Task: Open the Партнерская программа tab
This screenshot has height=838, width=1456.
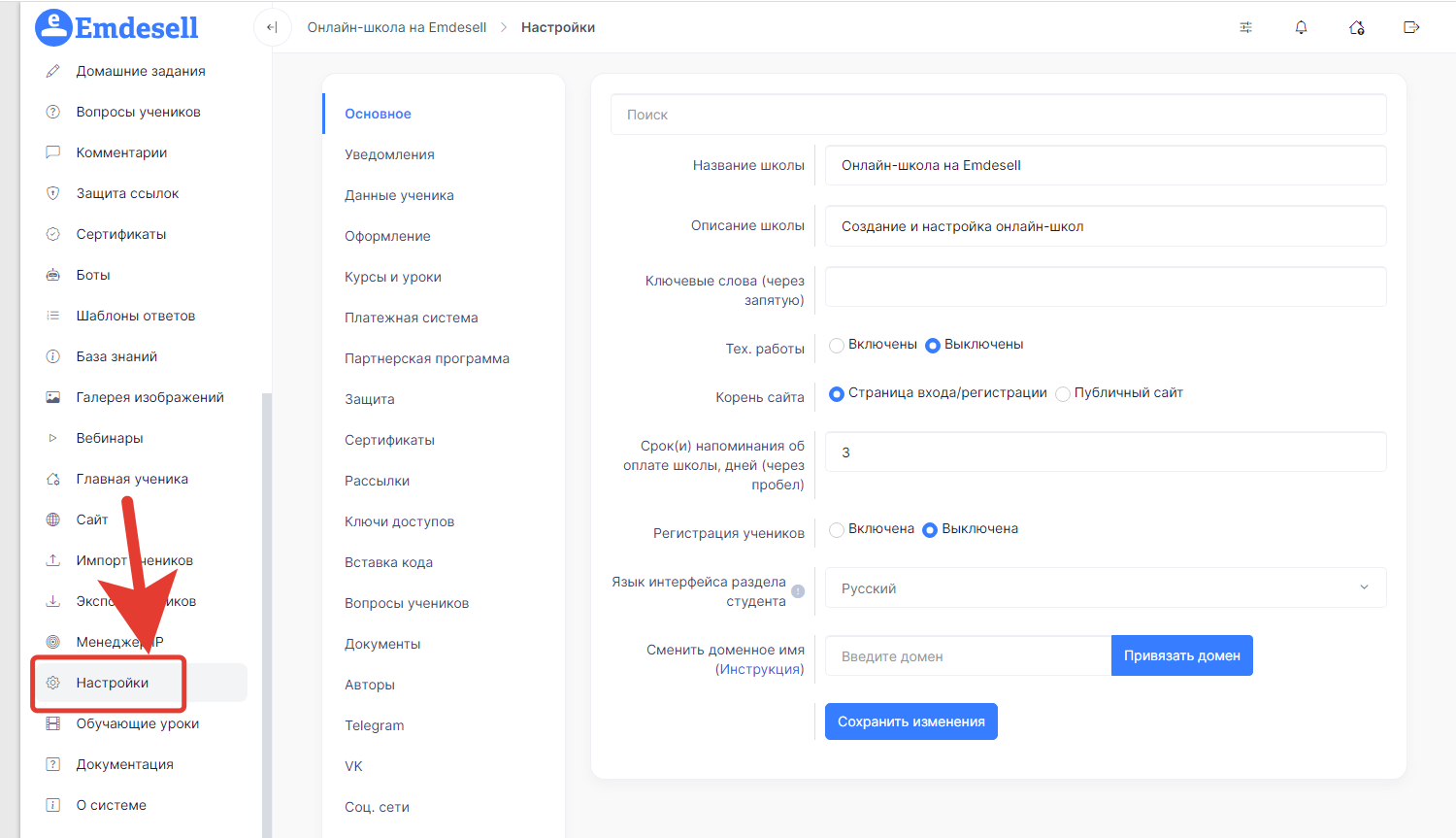Action: click(x=427, y=358)
